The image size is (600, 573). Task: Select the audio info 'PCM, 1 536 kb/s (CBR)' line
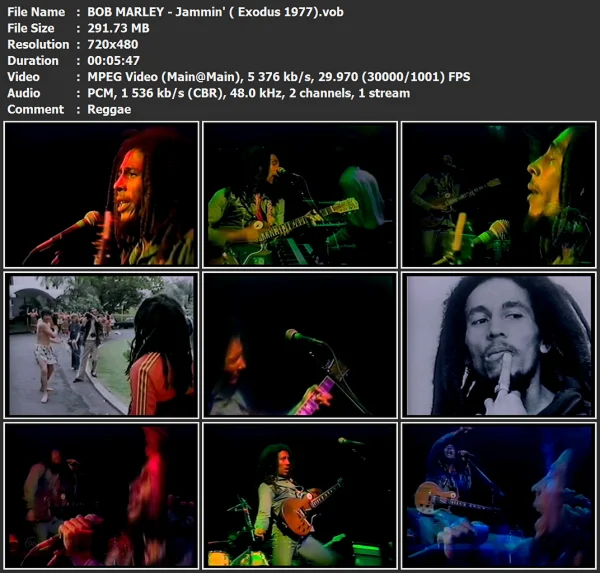[248, 93]
